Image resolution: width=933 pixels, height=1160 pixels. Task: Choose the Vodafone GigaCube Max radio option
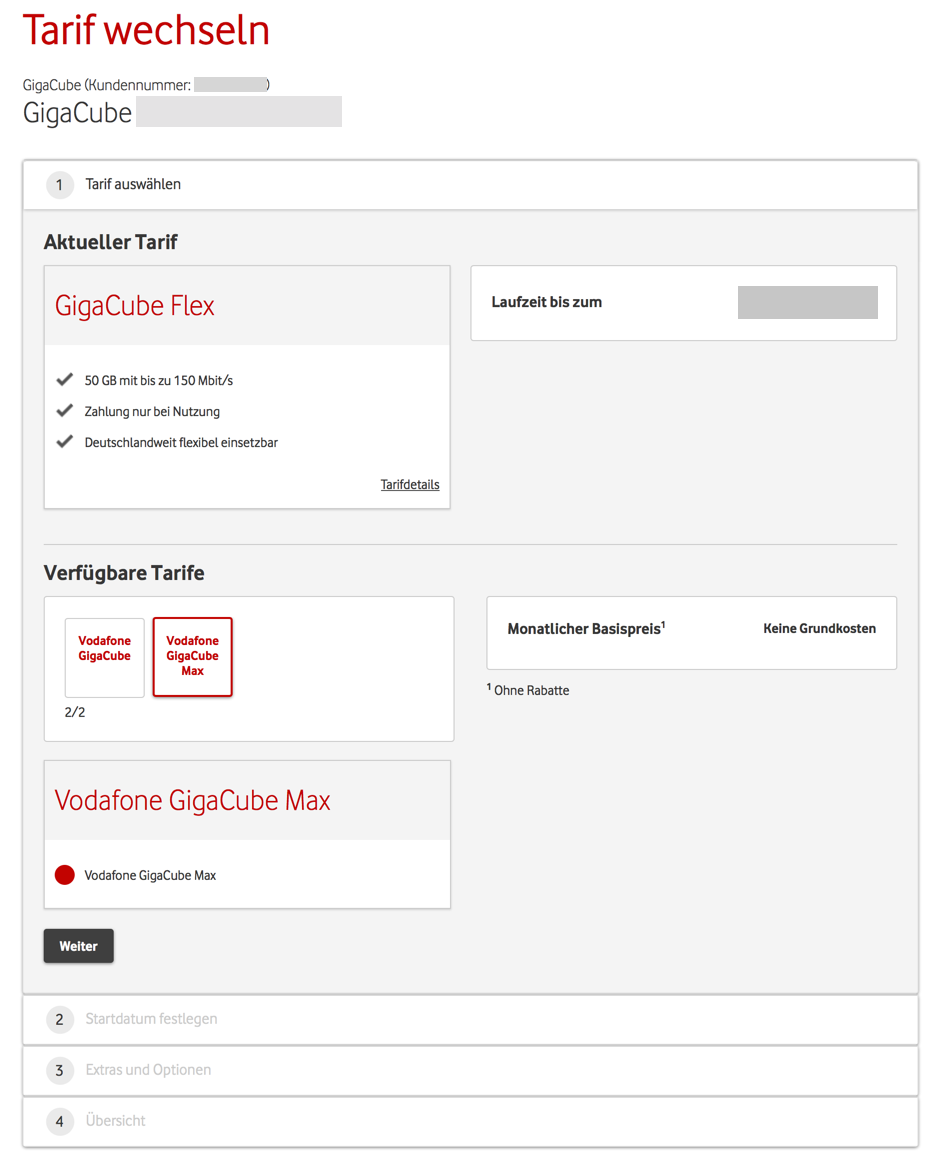point(65,875)
